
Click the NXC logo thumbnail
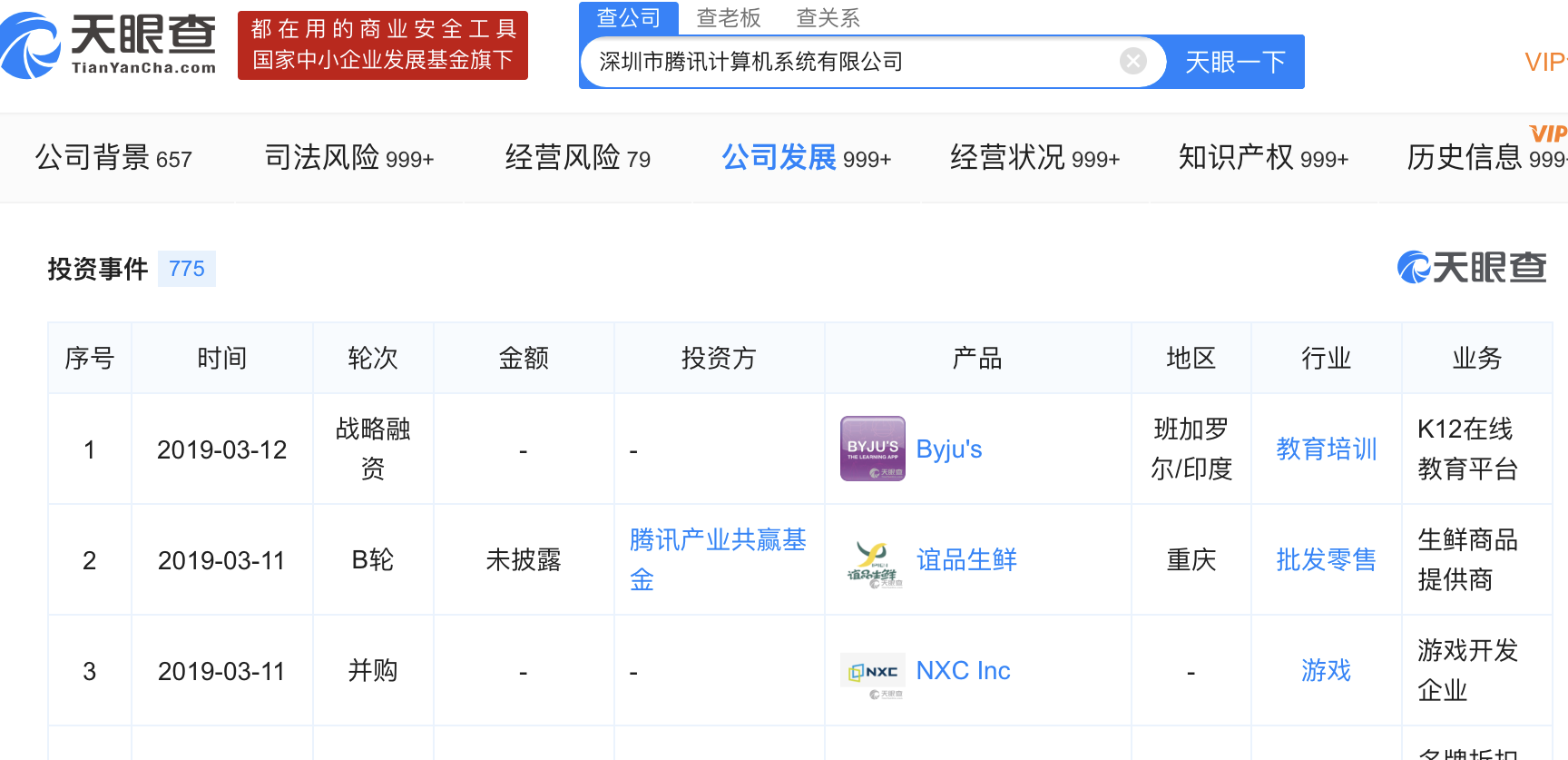pos(873,676)
